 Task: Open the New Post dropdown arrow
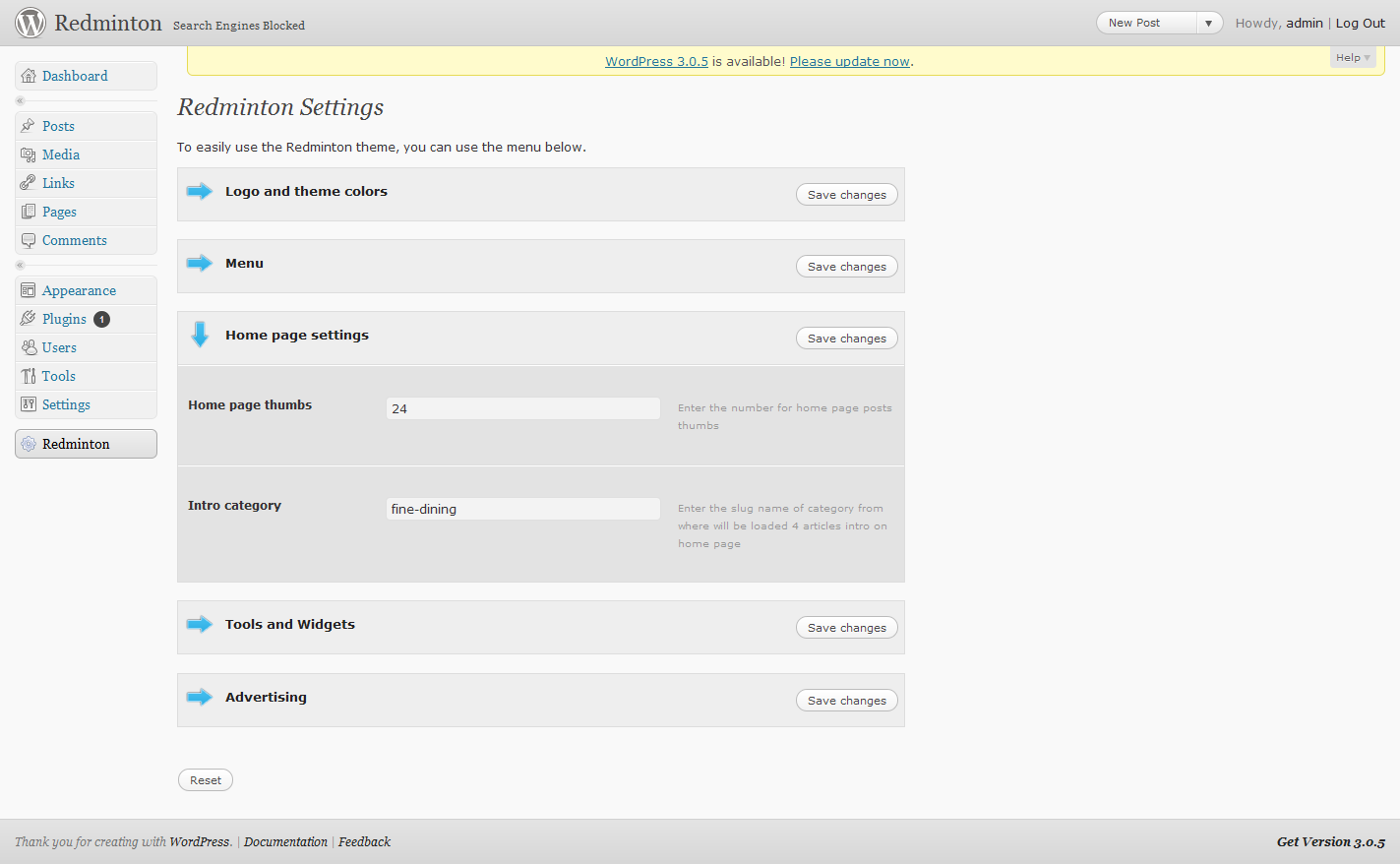click(x=1208, y=23)
